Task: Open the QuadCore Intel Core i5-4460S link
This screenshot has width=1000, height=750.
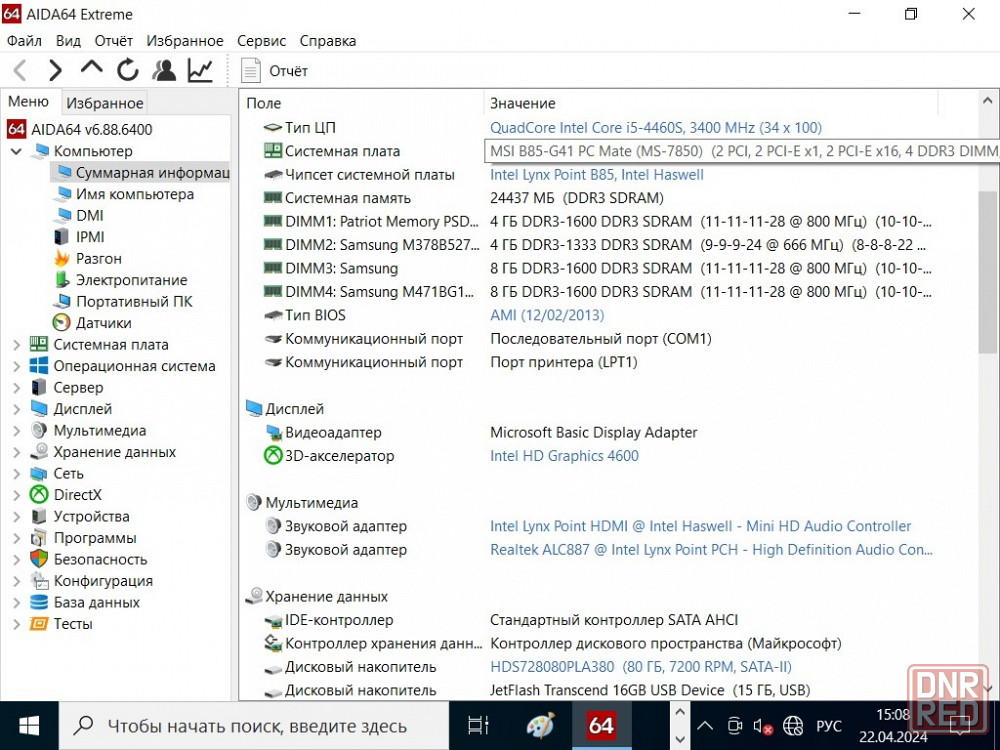Action: pos(656,128)
